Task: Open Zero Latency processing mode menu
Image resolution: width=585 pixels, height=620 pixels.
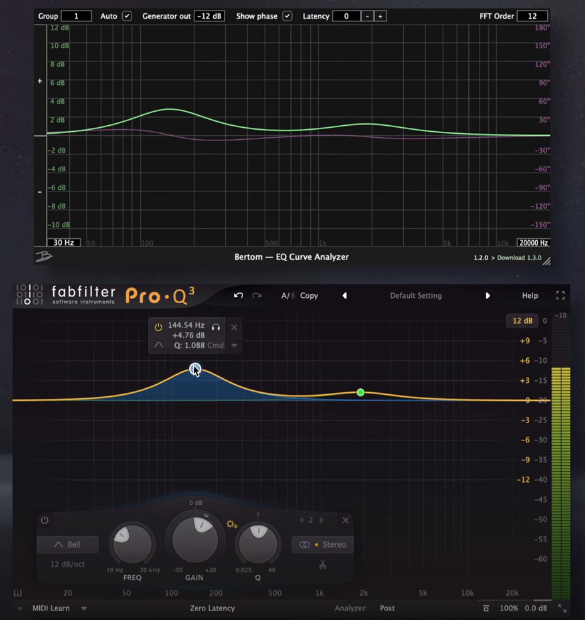Action: click(x=212, y=608)
